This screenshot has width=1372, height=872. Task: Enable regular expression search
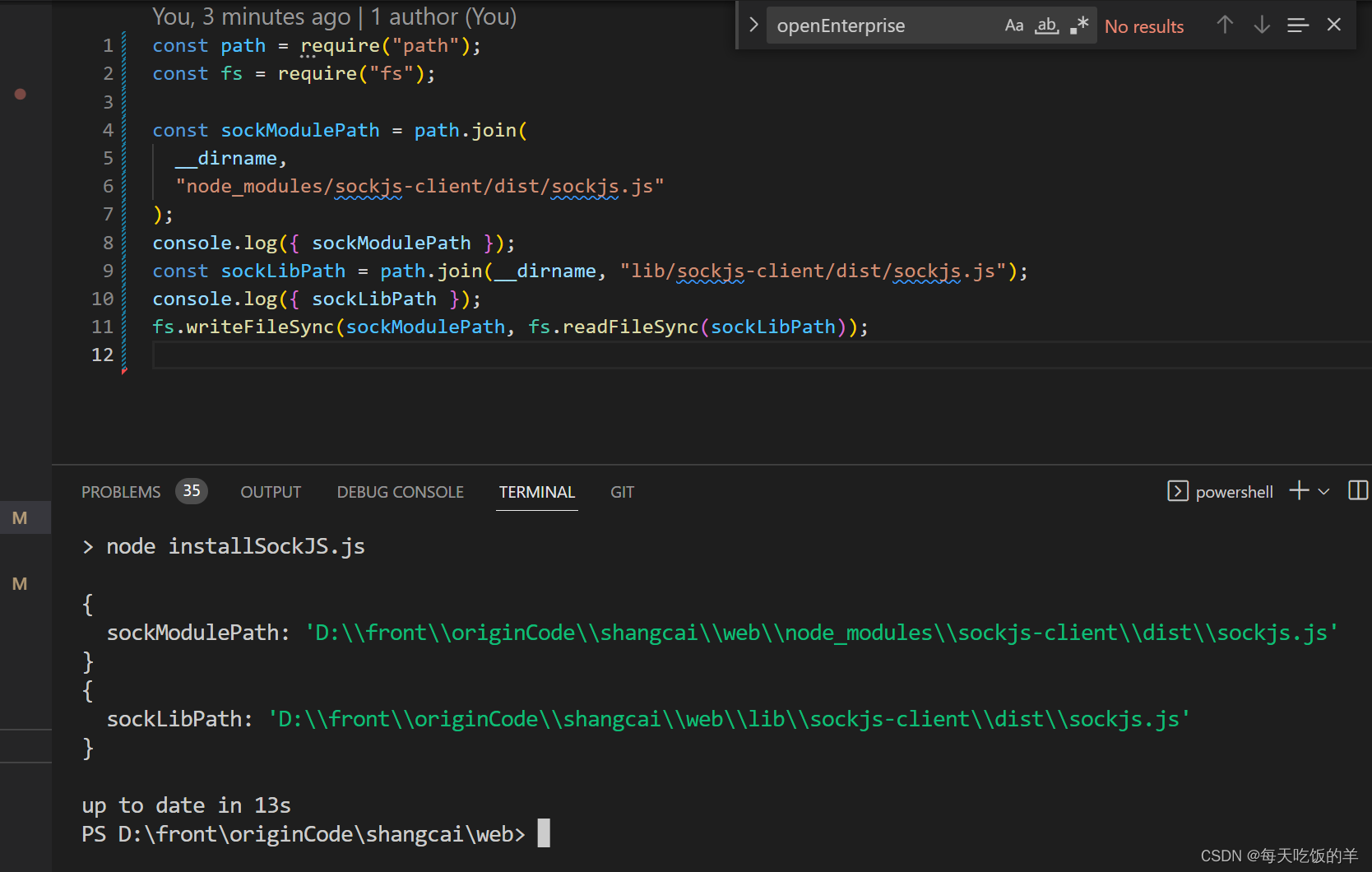(1078, 25)
